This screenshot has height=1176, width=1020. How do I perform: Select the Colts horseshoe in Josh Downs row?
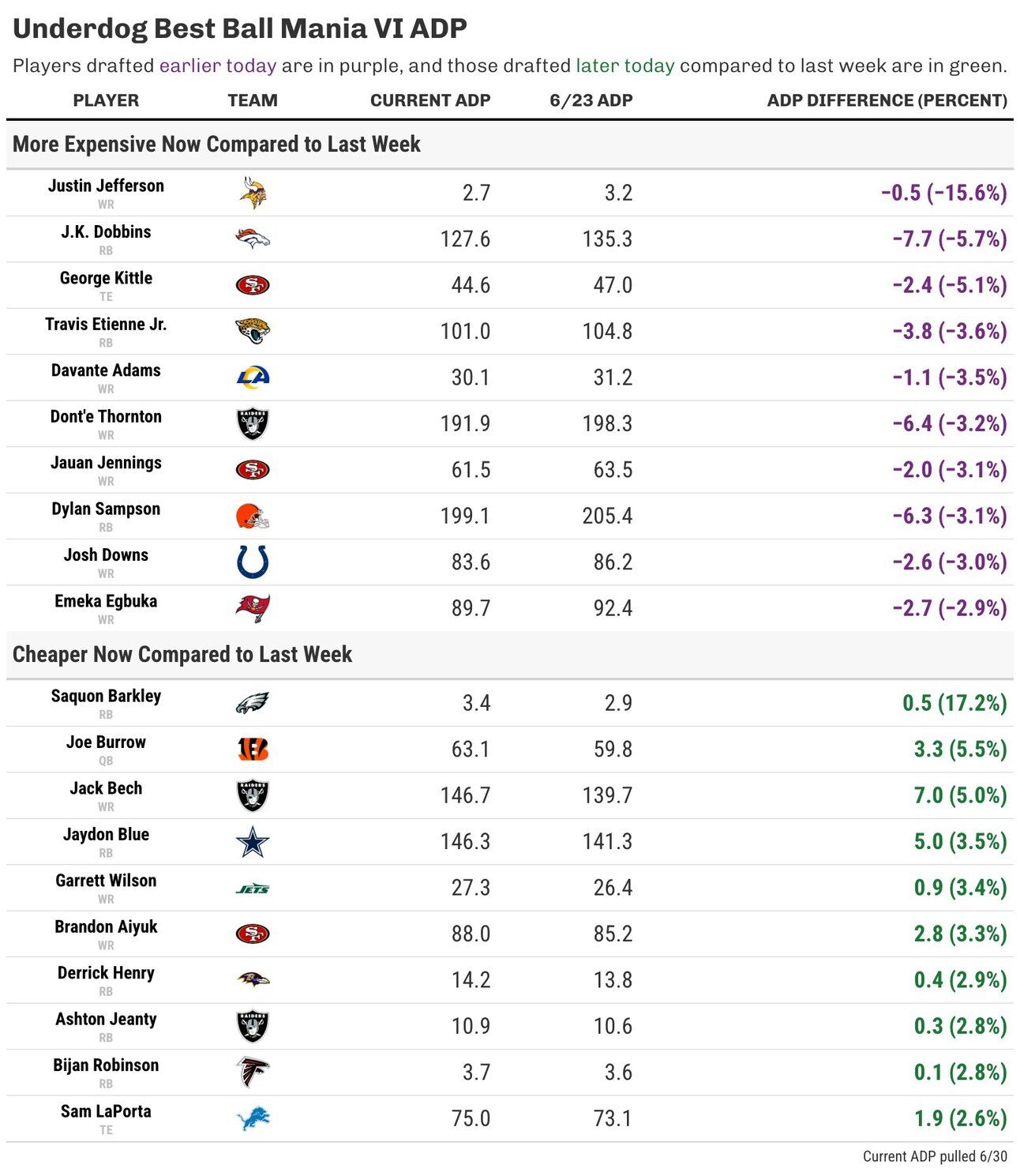pyautogui.click(x=253, y=562)
